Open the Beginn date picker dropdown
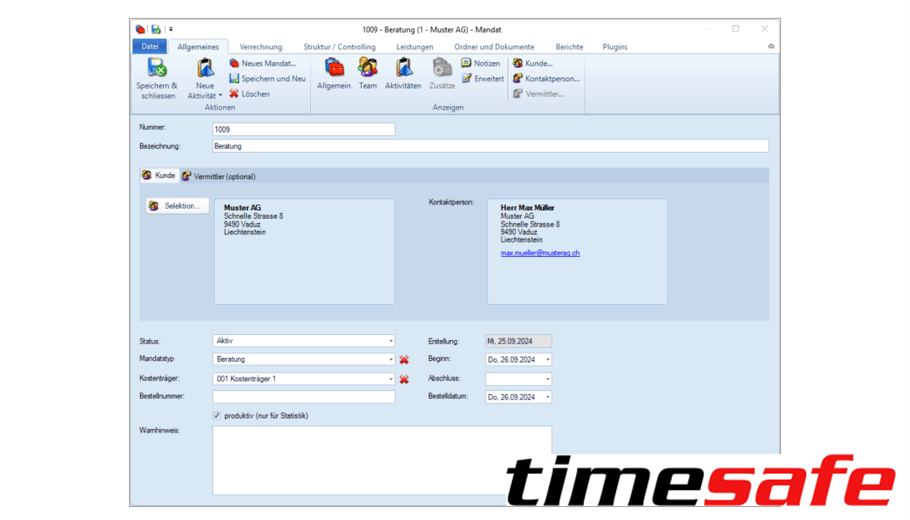The height and width of the screenshot is (520, 910). click(547, 360)
